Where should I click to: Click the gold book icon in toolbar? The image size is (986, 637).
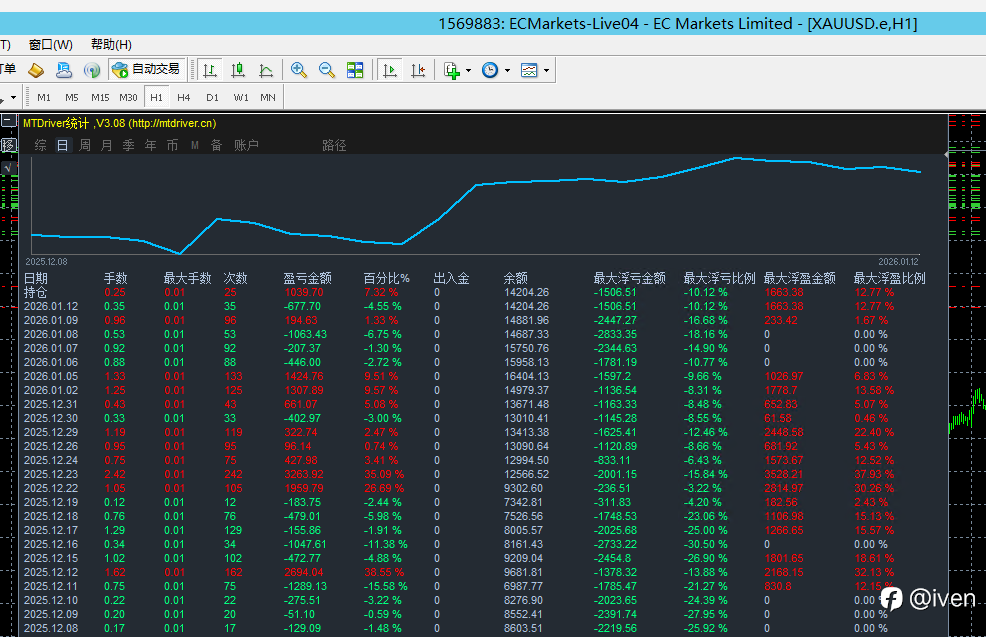36,70
